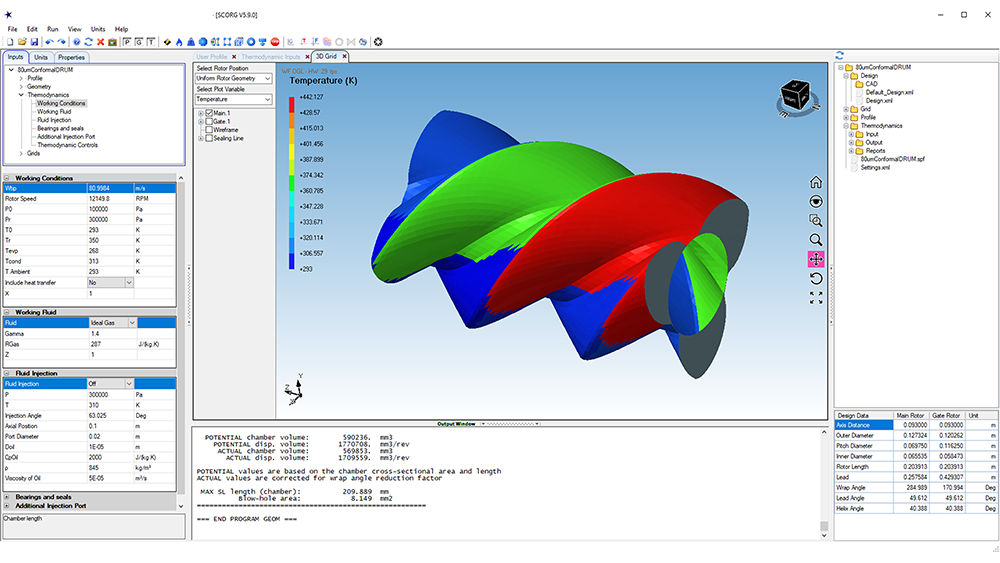1000x563 pixels.
Task: Click the rotate reset icon in the 3D viewer
Action: pyautogui.click(x=816, y=279)
